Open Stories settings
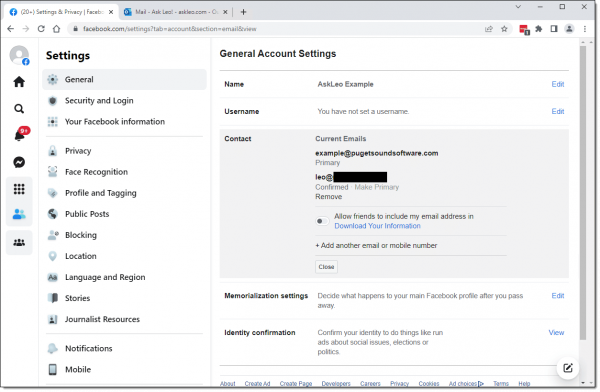Viewport: 600px width, 392px height. coord(124,298)
